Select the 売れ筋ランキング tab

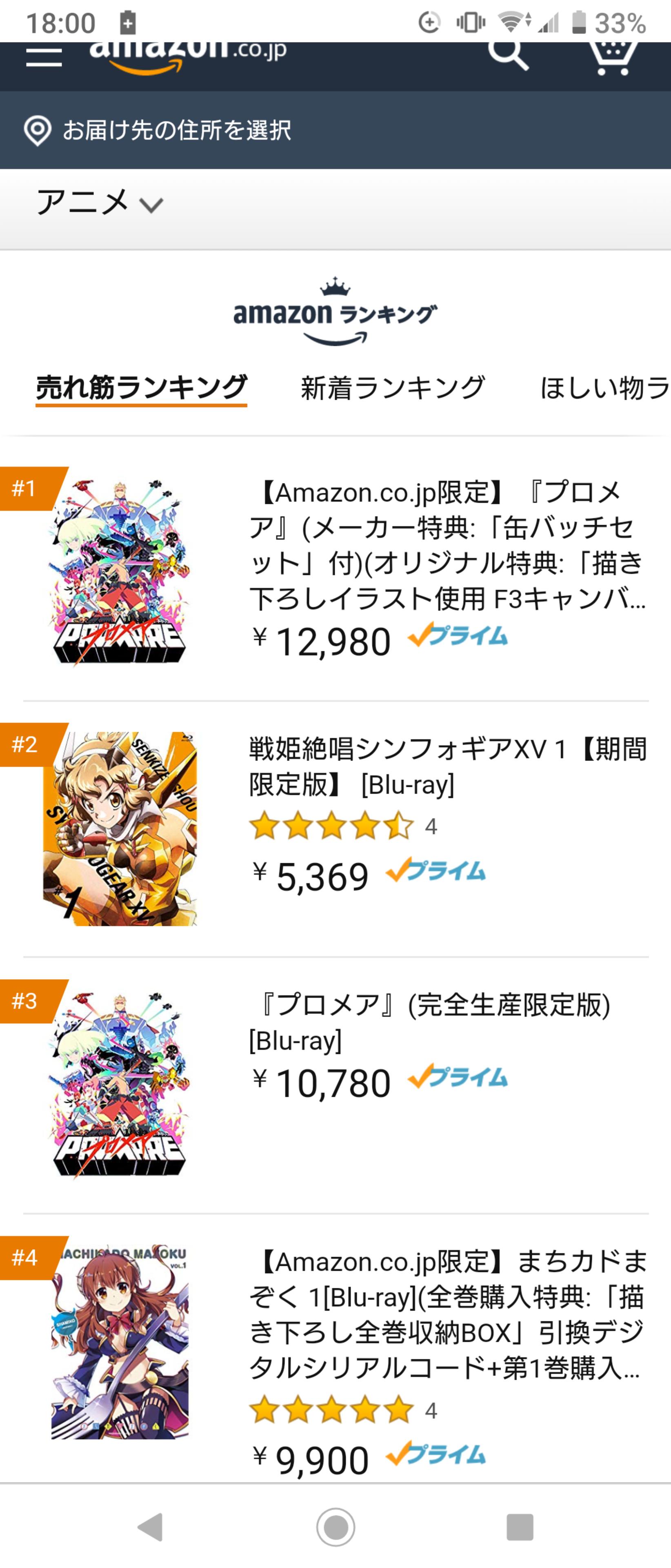(x=141, y=388)
